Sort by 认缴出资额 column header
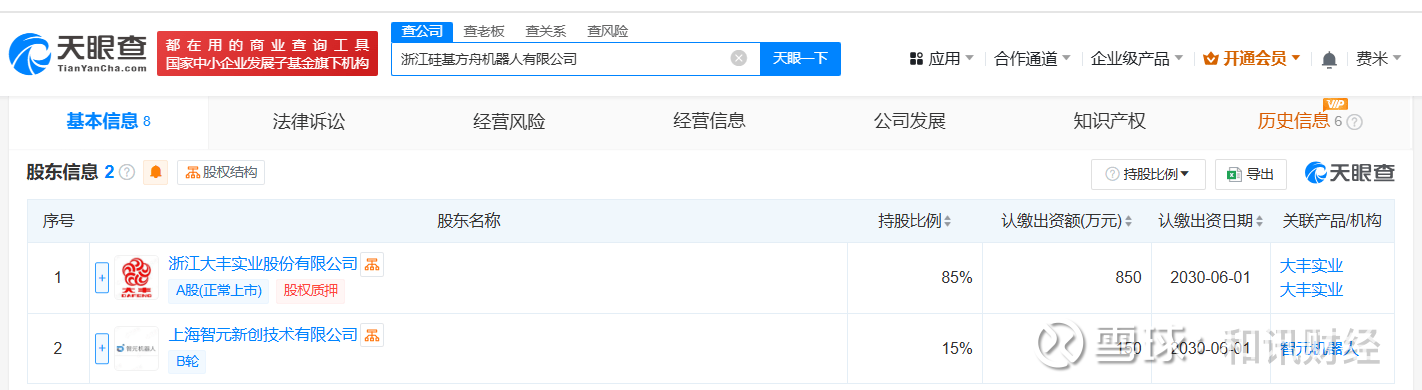 [1067, 221]
